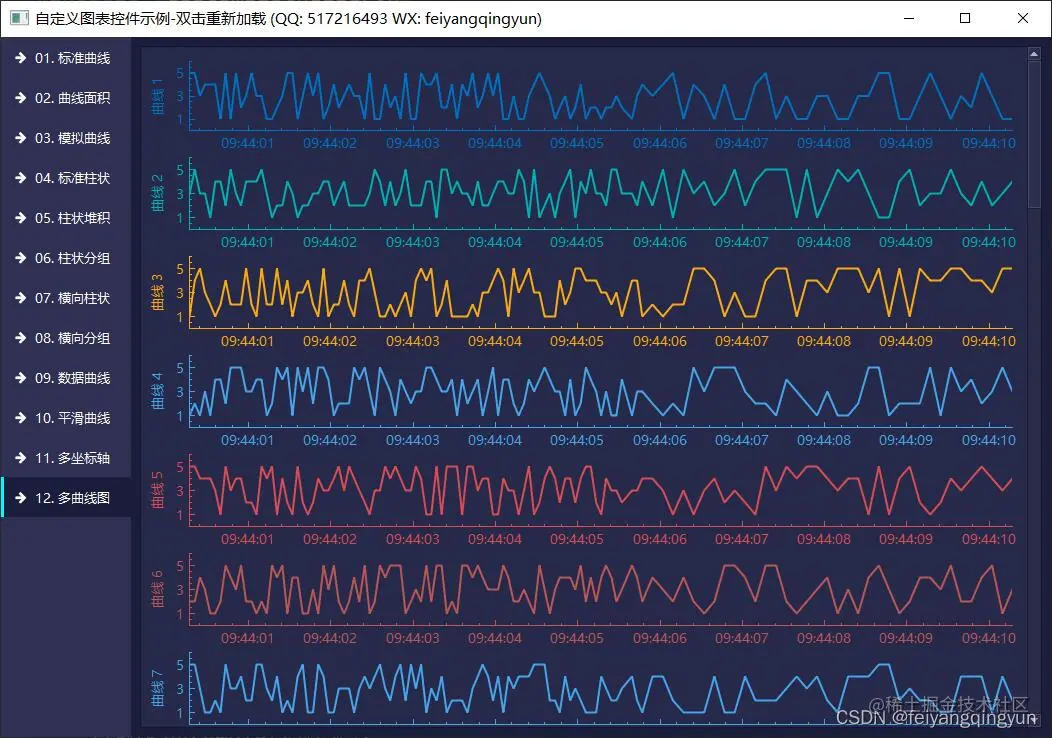1052x738 pixels.
Task: Select the active 12. 多曲线图 item
Action: tap(65, 498)
